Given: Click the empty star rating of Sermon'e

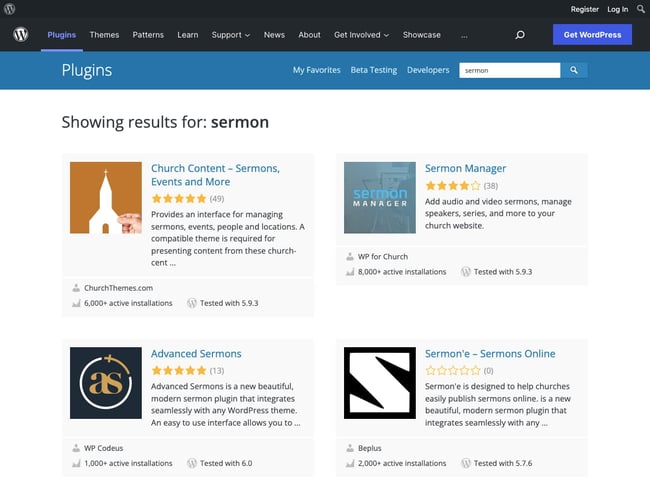Looking at the screenshot, I should 453,371.
